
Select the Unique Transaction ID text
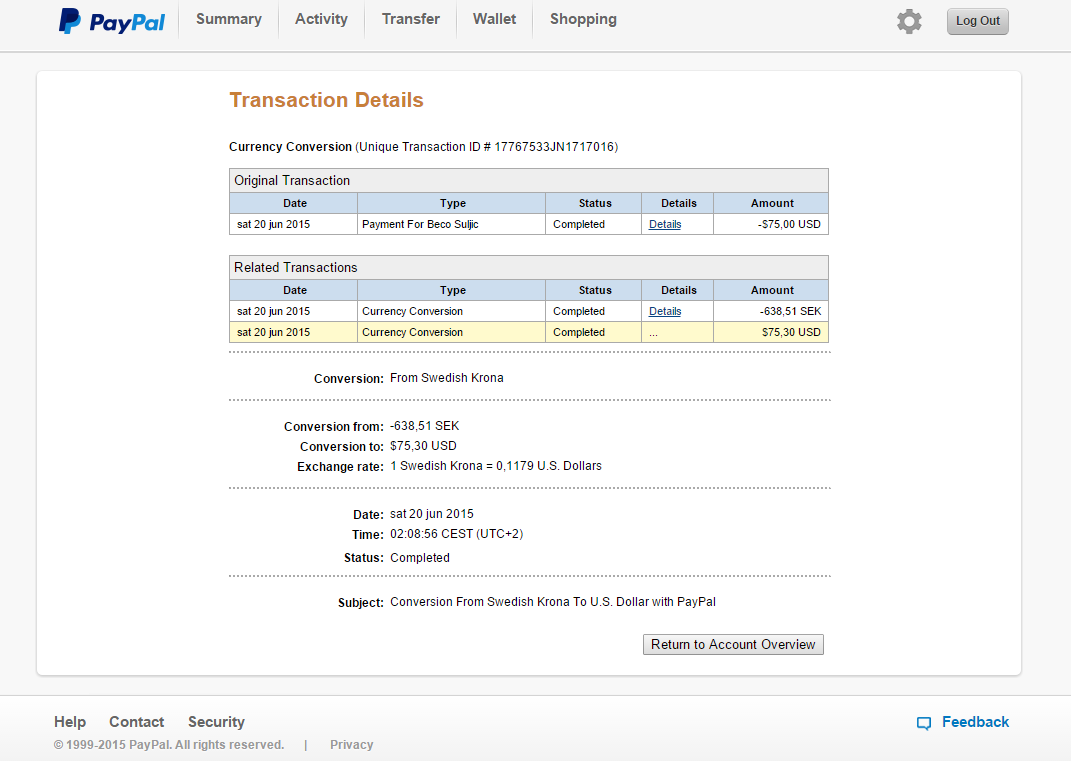(486, 147)
